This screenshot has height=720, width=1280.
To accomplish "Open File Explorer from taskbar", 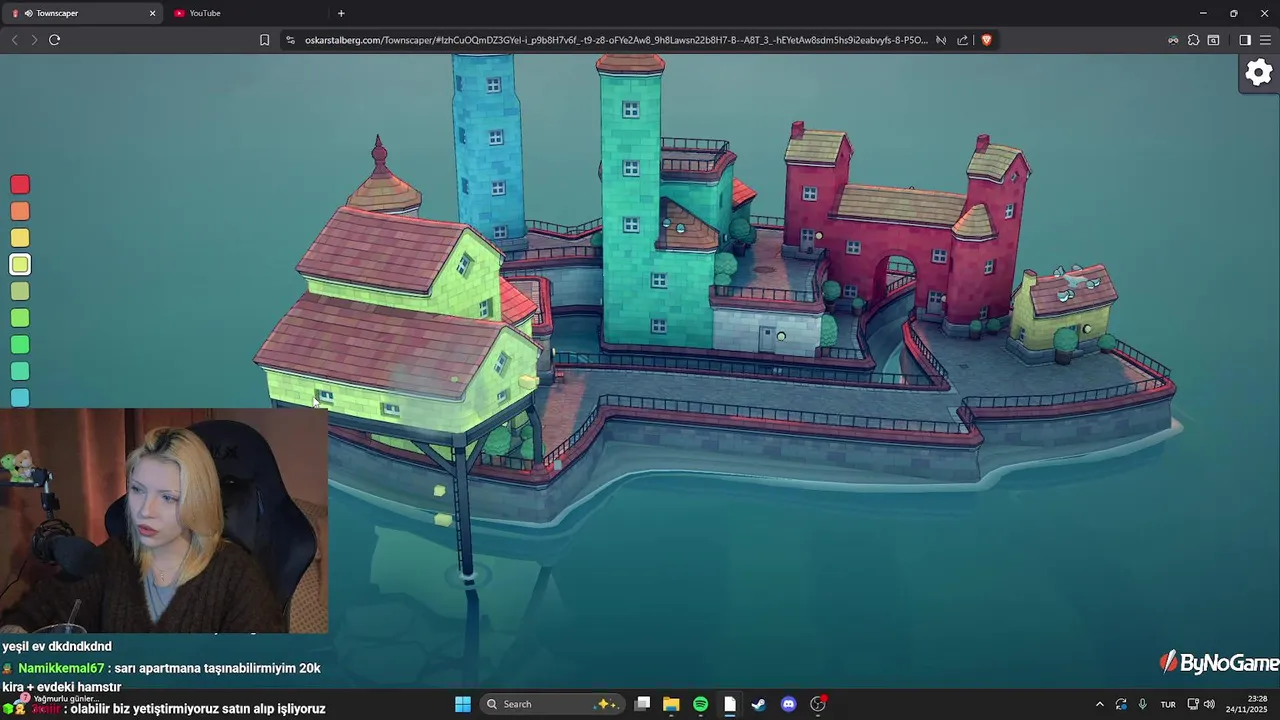I will 671,704.
